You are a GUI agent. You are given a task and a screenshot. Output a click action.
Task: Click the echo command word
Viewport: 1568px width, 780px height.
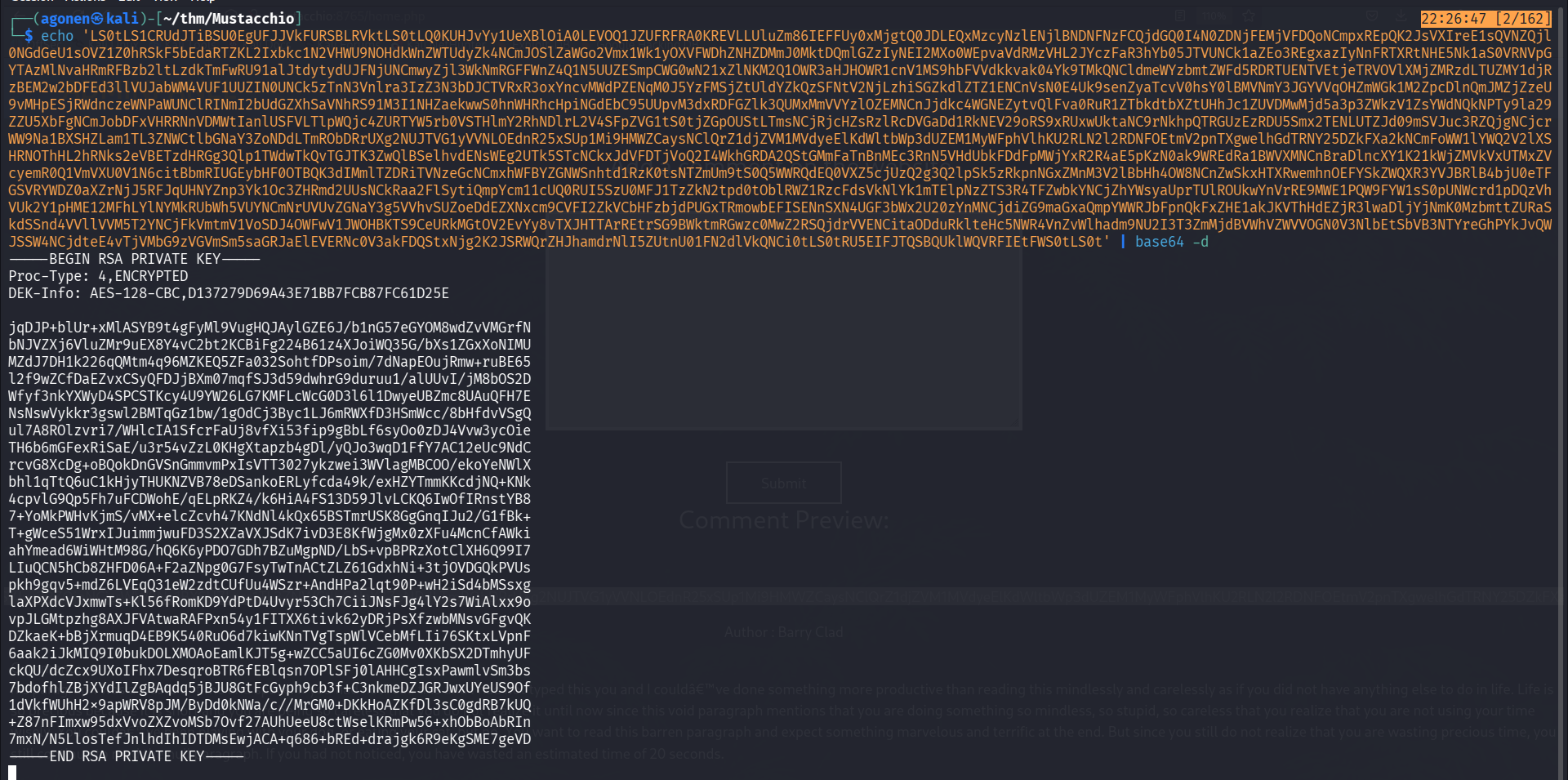[57, 36]
